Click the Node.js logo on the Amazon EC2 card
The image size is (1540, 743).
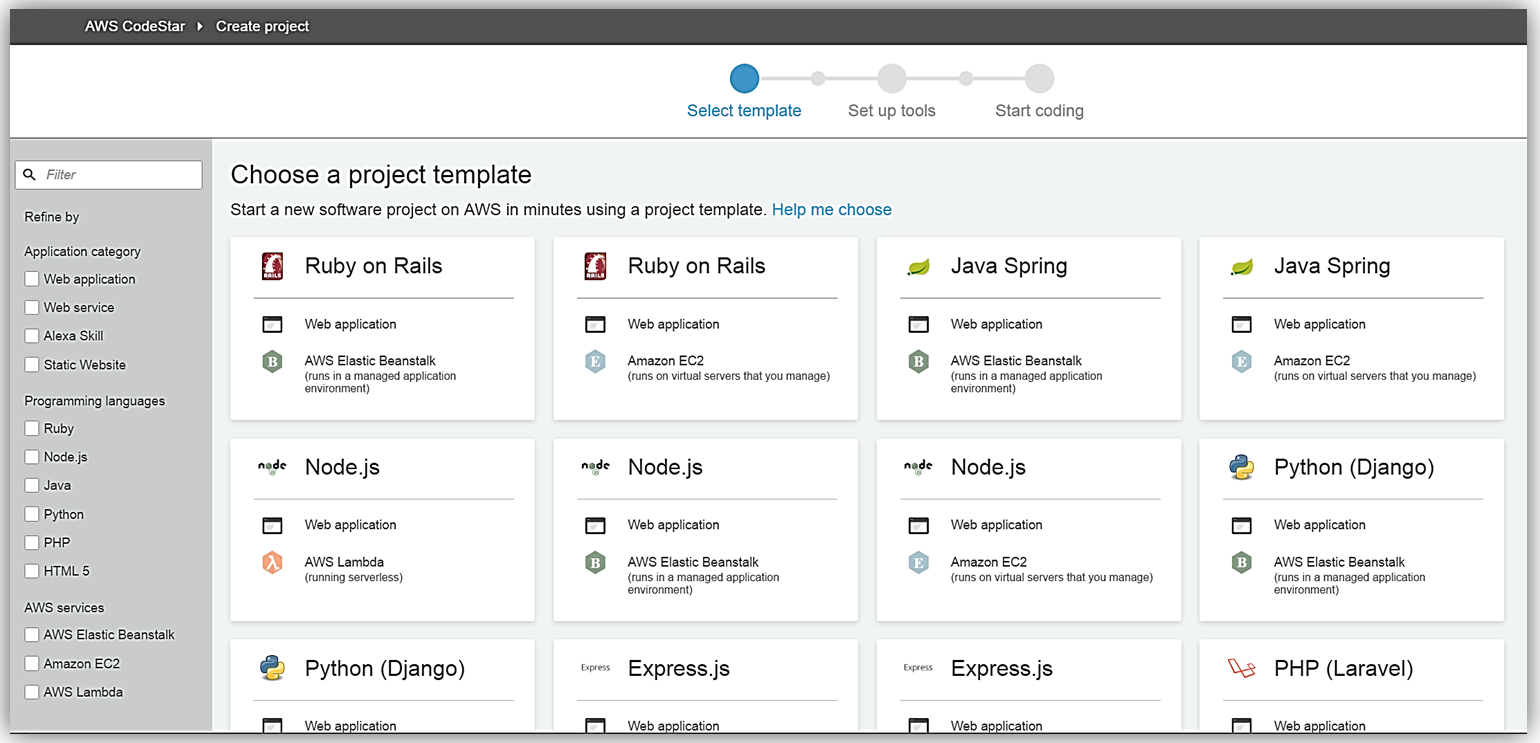click(917, 467)
